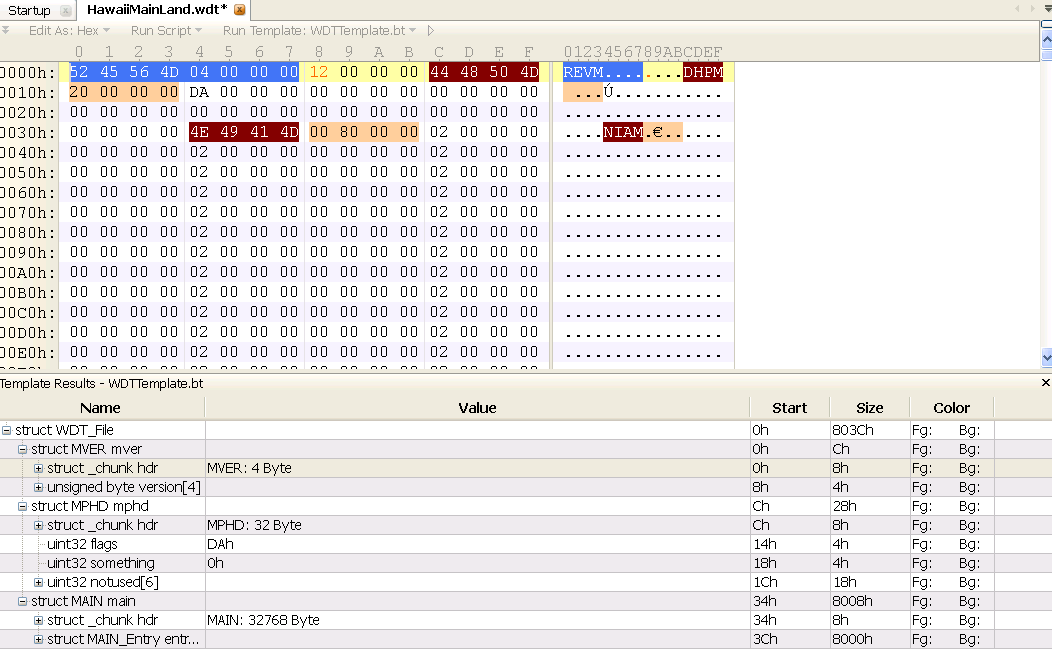Click NIAM in the ASCII column
This screenshot has width=1052, height=663.
(623, 133)
